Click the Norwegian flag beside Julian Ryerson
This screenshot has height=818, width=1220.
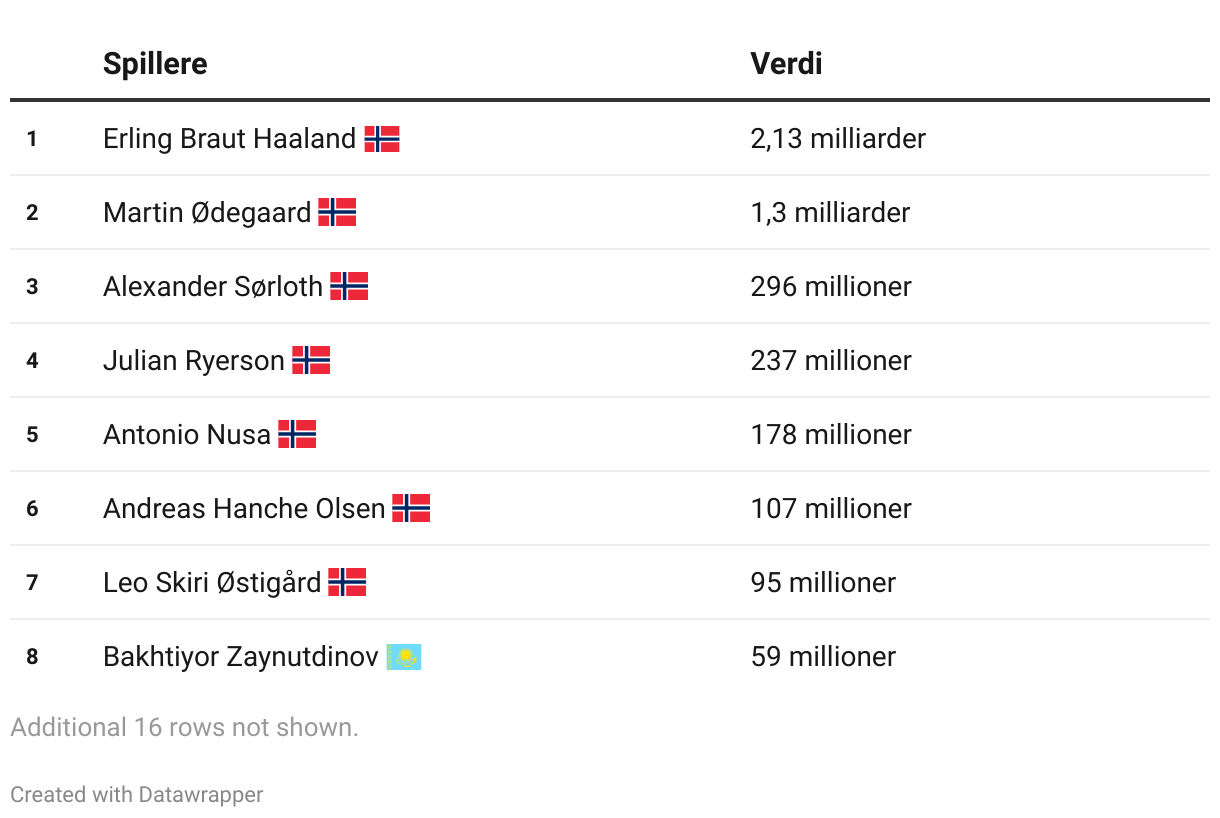pos(311,361)
